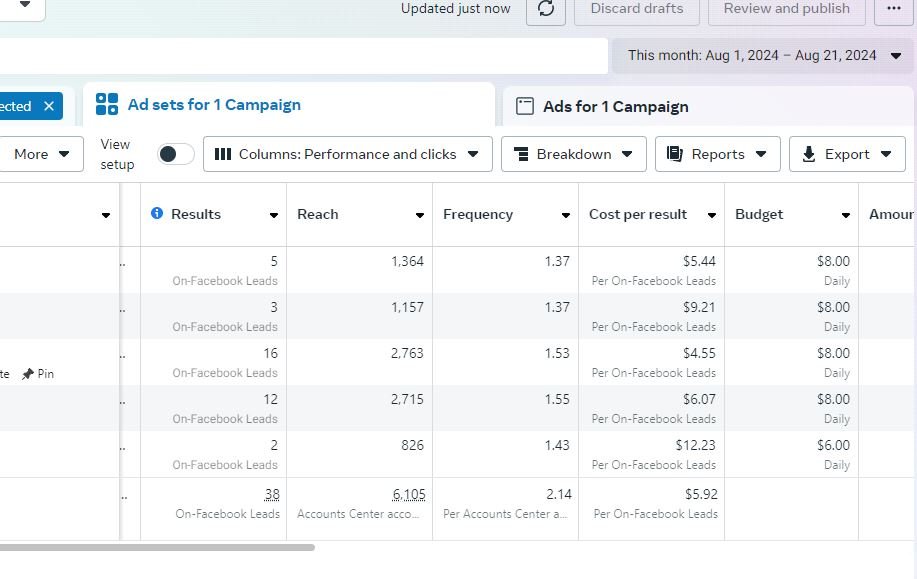This screenshot has width=917, height=579.
Task: Click Updated just now status text
Action: [456, 8]
